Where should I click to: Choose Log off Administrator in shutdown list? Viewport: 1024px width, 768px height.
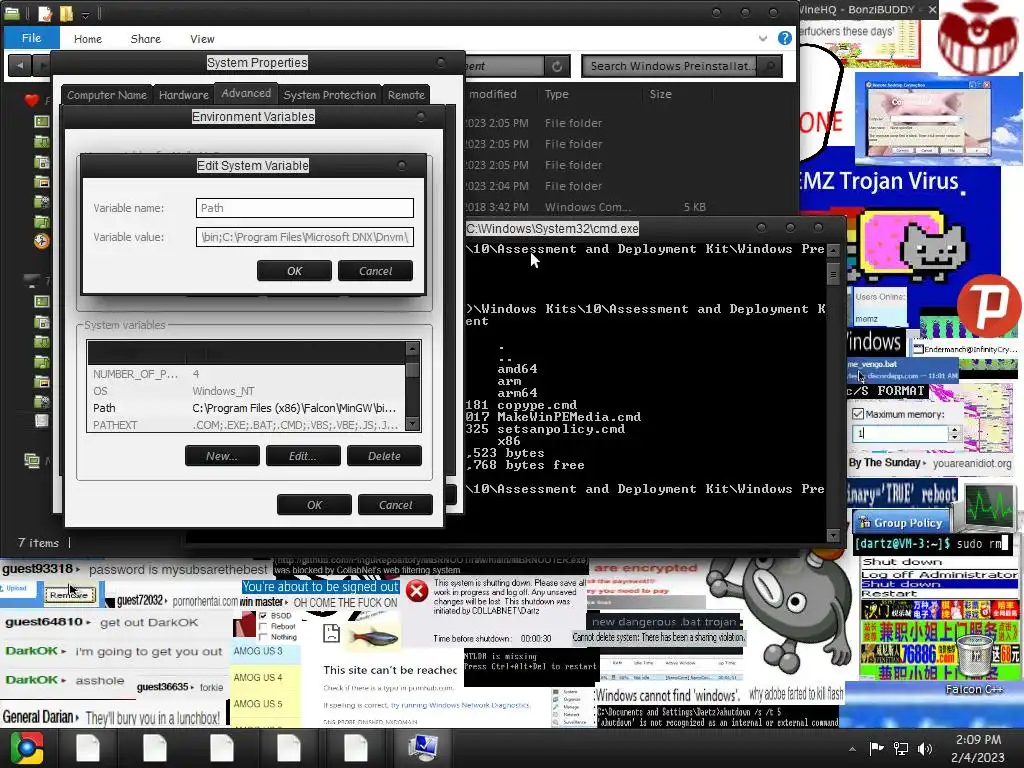point(939,575)
